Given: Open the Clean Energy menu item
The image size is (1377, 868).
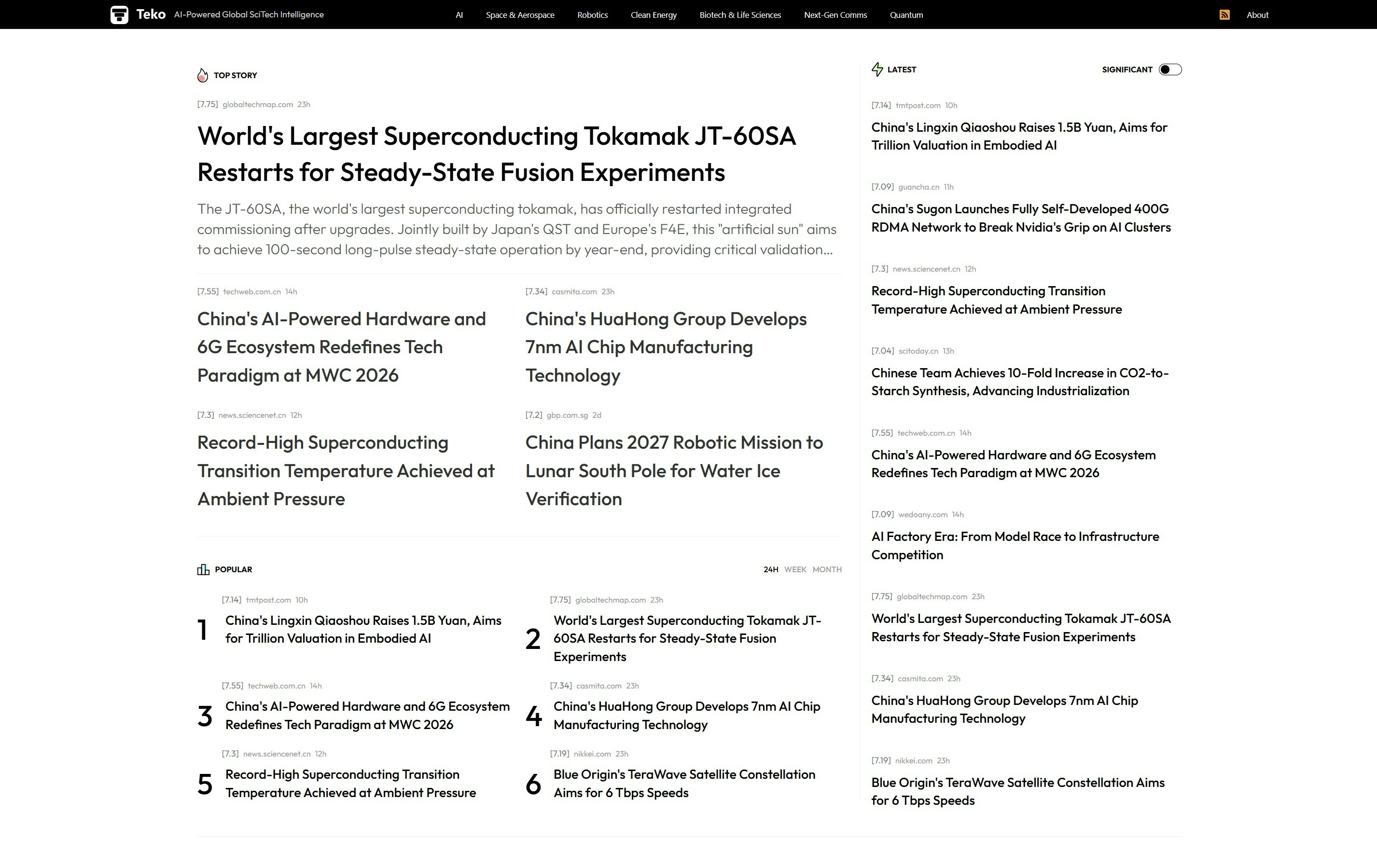Looking at the screenshot, I should pos(653,15).
